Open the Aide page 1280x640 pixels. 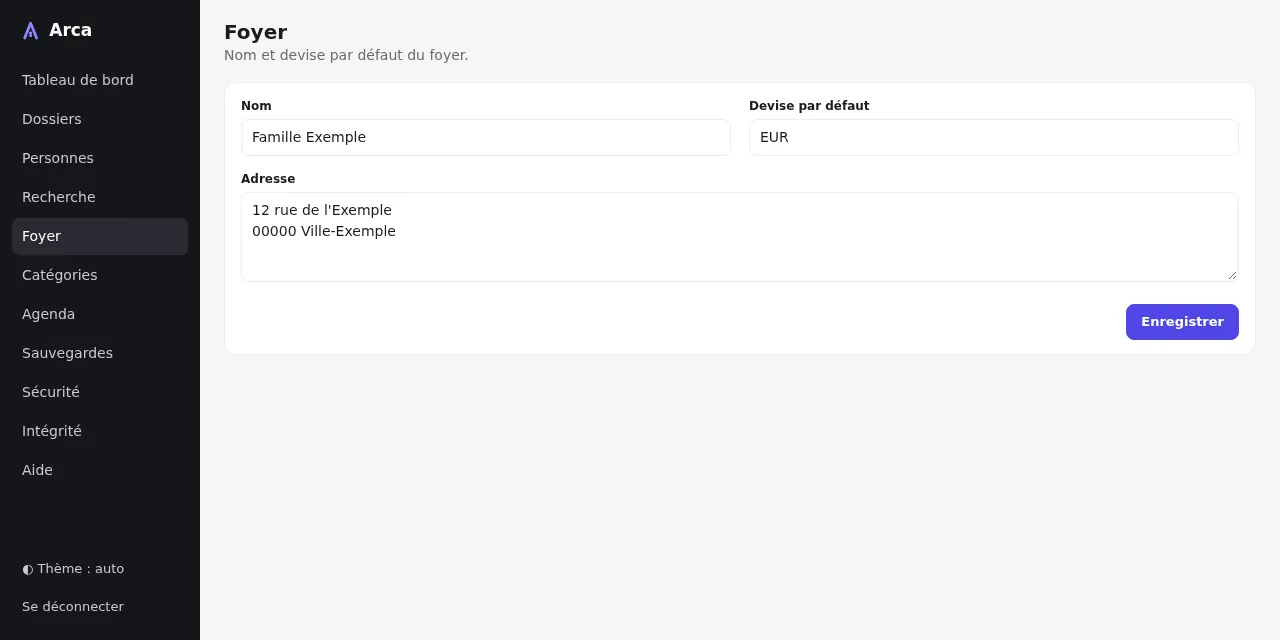coord(100,470)
